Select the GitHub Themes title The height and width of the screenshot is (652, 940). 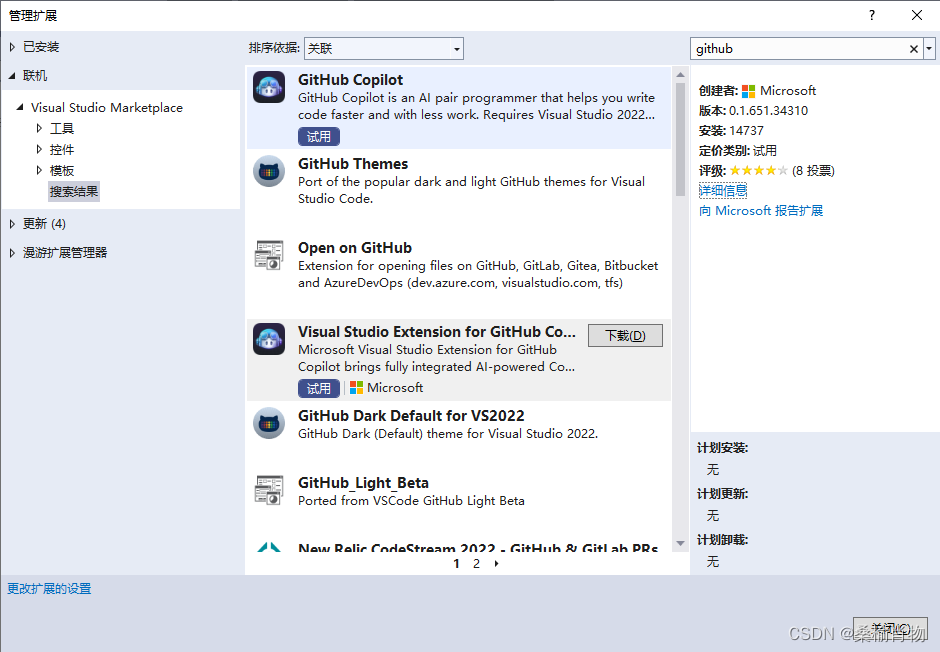353,164
